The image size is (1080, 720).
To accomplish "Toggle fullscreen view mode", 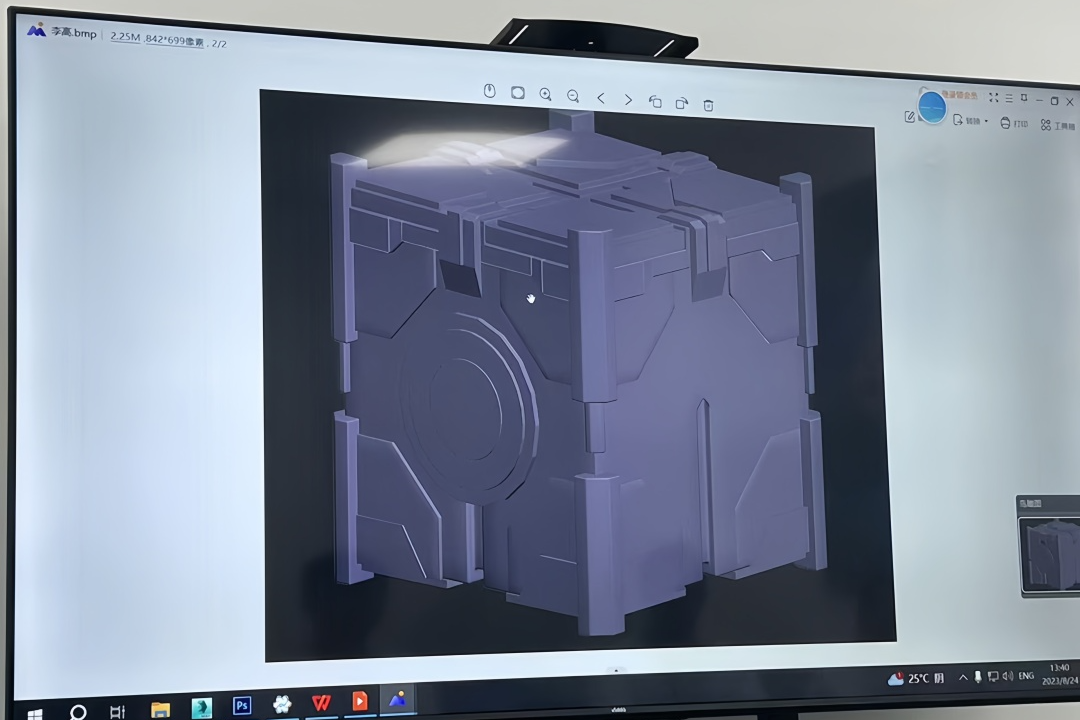I will [x=993, y=97].
